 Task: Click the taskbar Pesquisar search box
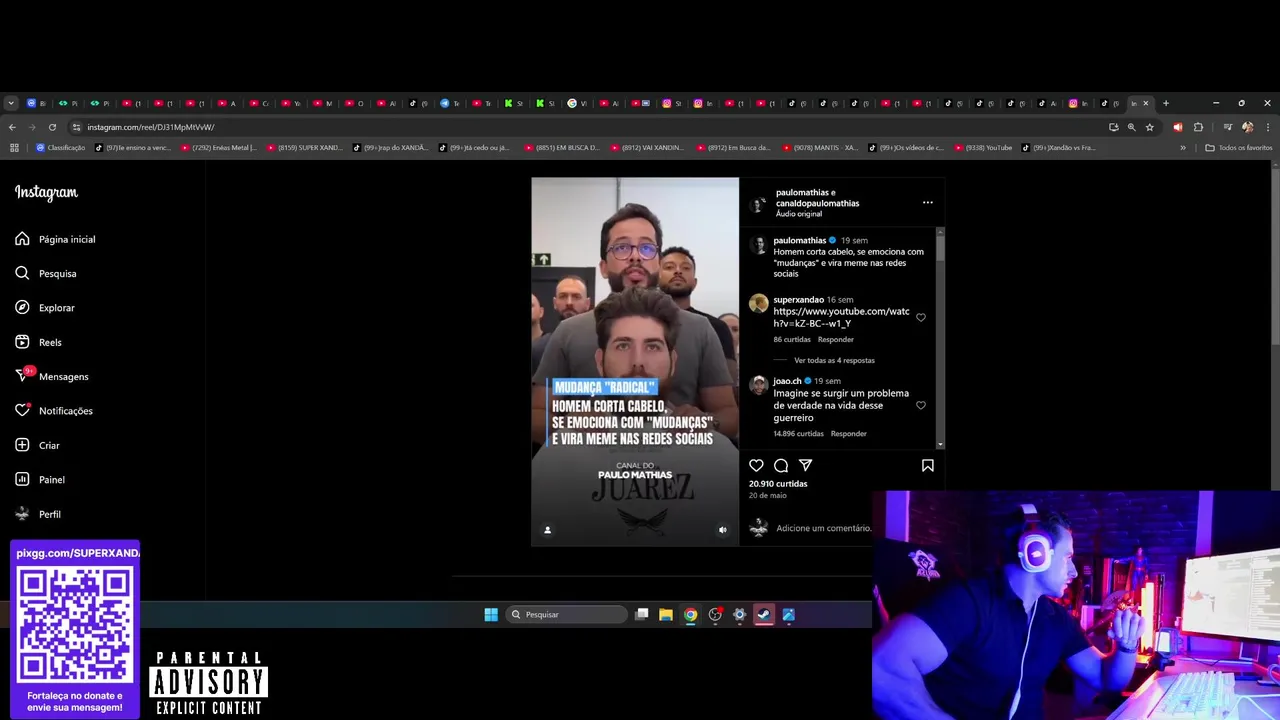point(566,614)
